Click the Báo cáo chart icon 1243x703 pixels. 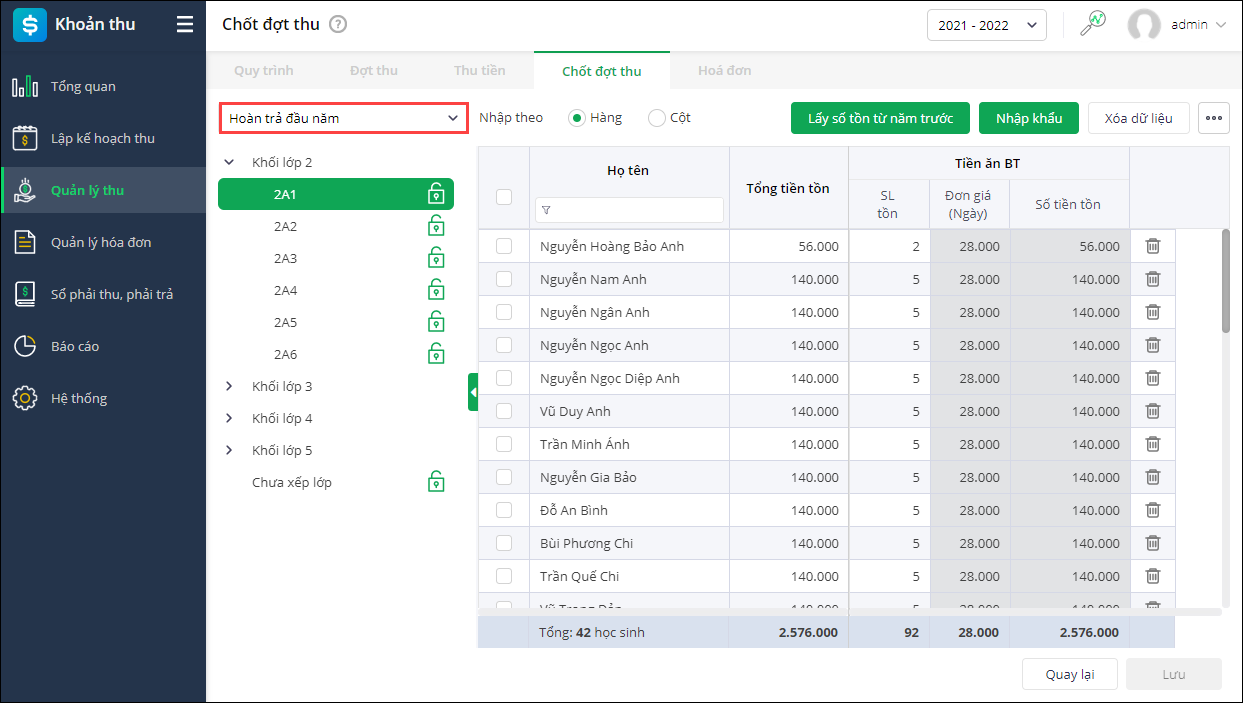click(25, 346)
